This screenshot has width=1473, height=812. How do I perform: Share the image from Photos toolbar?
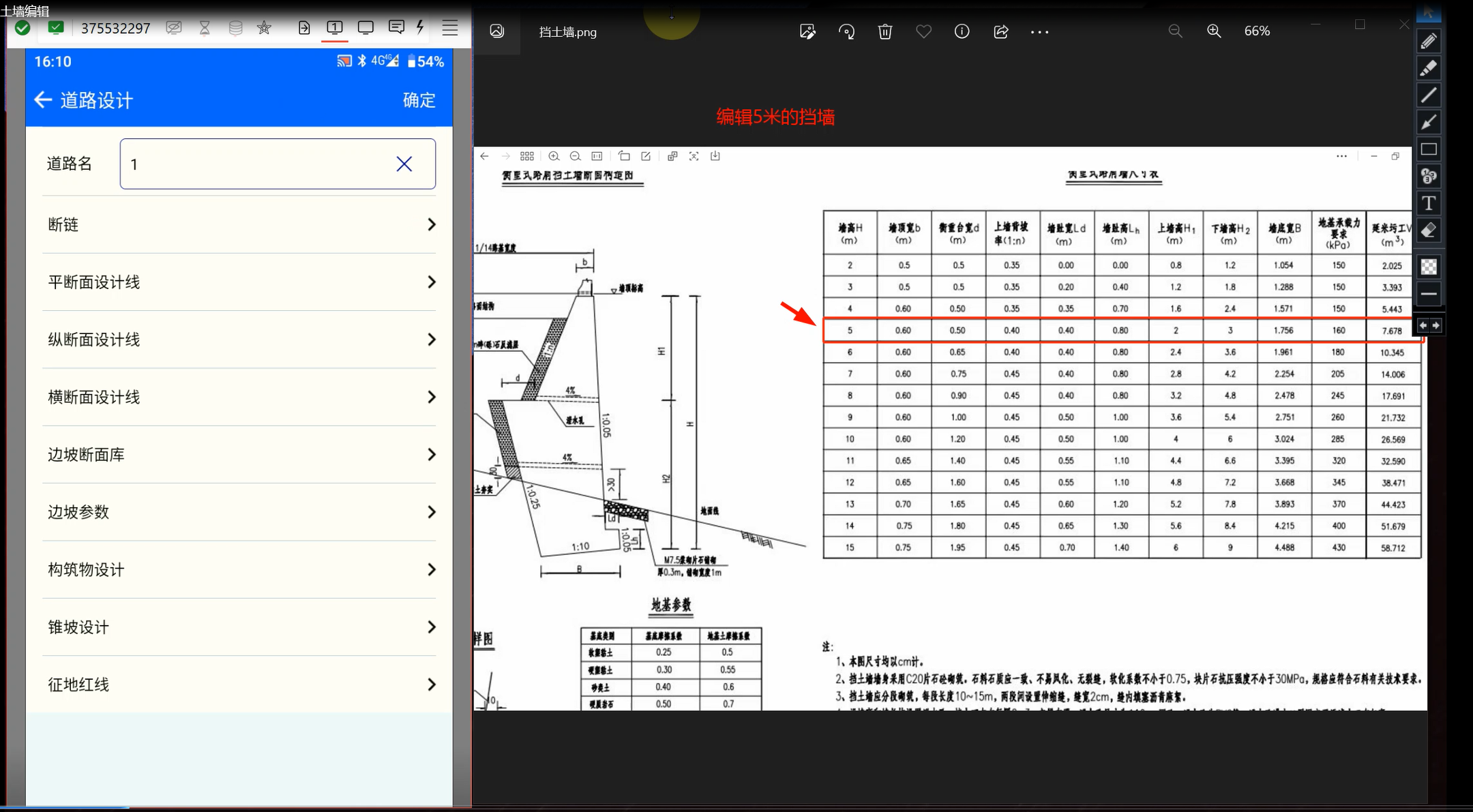coord(1000,31)
